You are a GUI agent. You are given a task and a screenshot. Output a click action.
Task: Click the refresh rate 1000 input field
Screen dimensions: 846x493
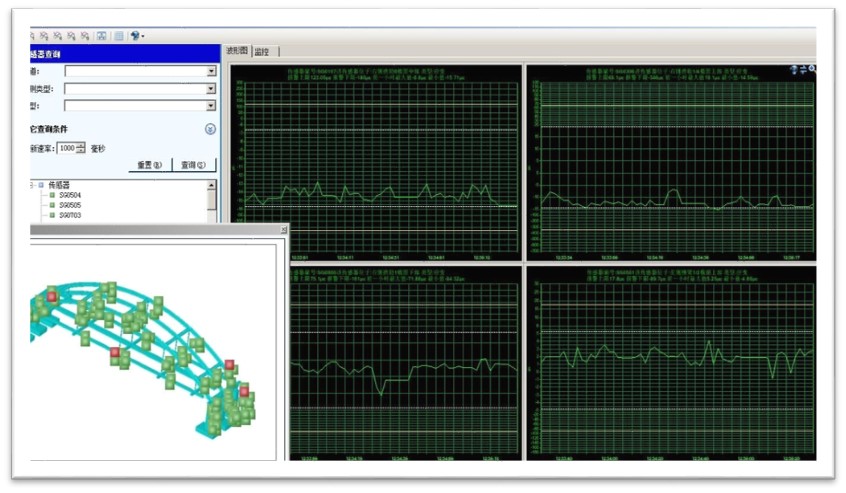pyautogui.click(x=67, y=148)
